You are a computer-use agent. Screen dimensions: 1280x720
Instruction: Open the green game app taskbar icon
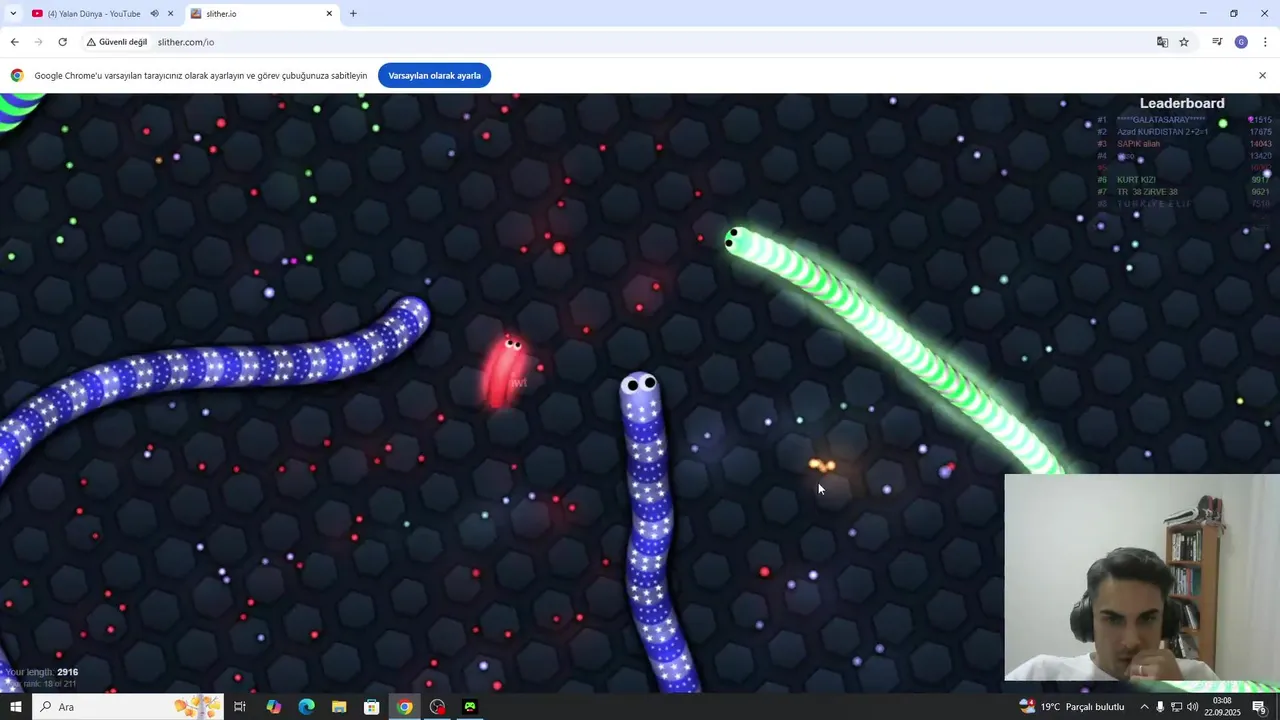pos(469,707)
